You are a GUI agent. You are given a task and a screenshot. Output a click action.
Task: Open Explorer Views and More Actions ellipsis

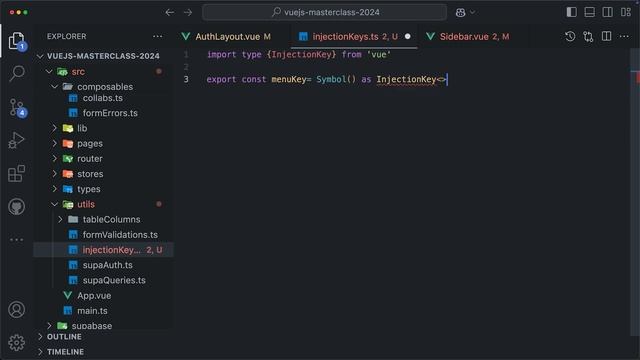(158, 36)
